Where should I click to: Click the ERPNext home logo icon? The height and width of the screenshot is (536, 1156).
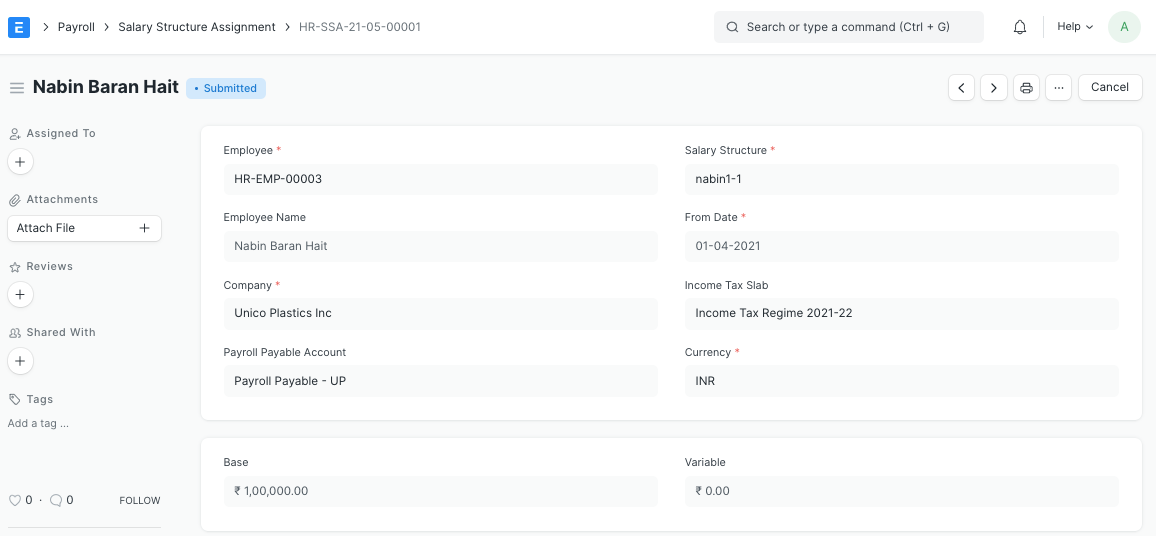18,27
